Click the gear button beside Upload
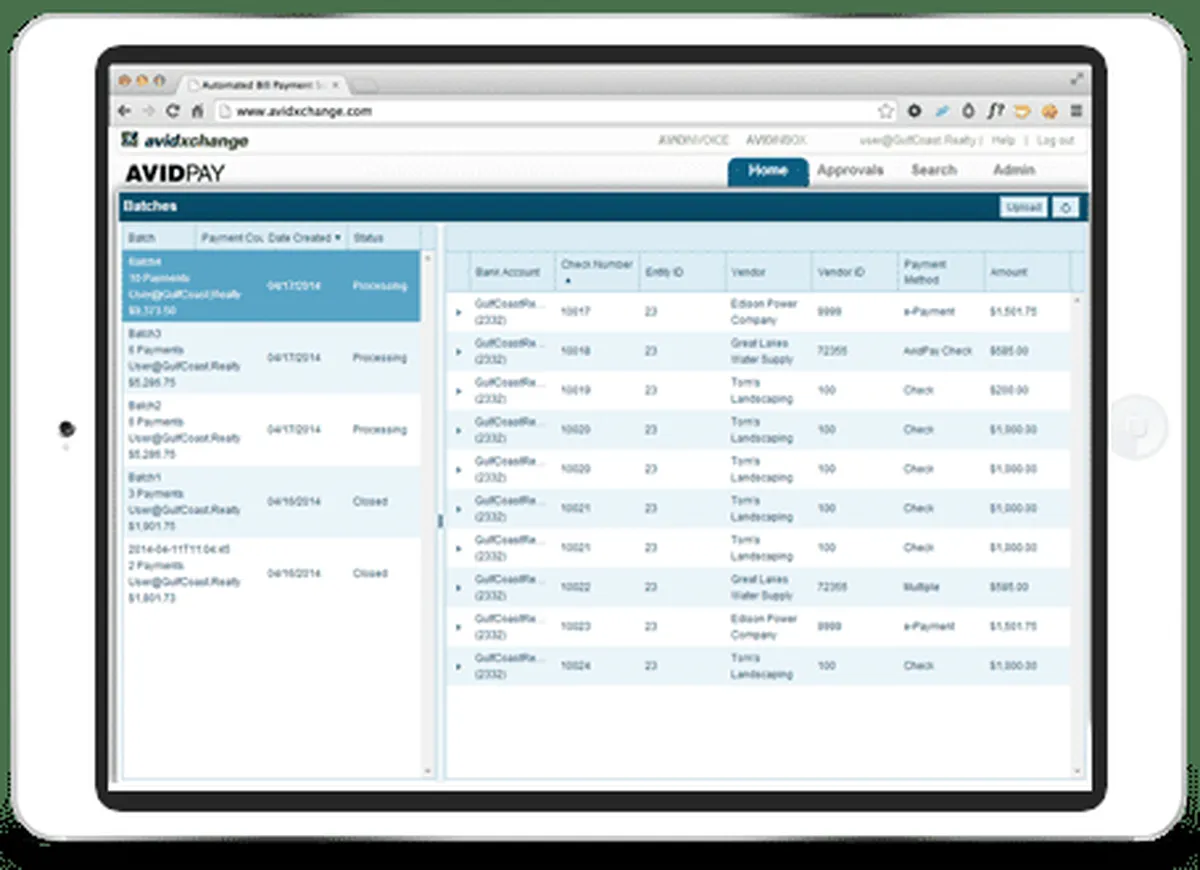The width and height of the screenshot is (1200, 870). coord(1065,208)
